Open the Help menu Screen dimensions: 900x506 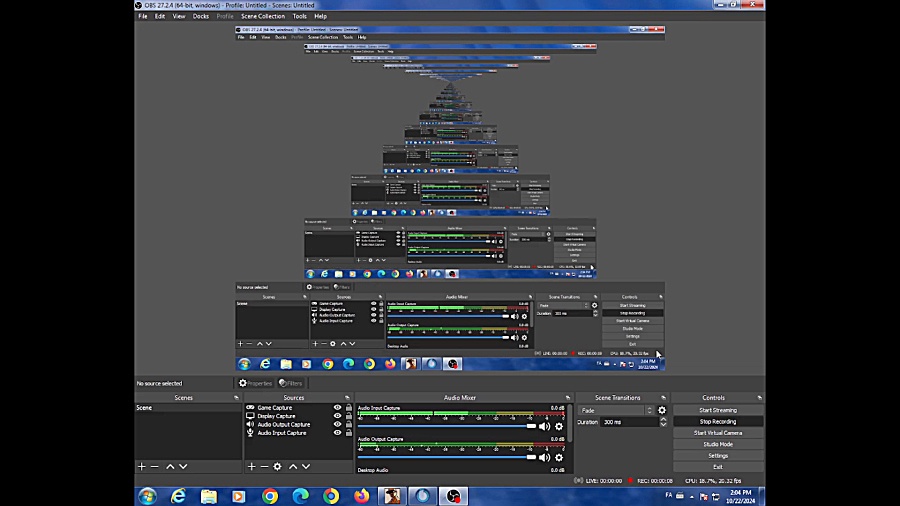tap(320, 16)
